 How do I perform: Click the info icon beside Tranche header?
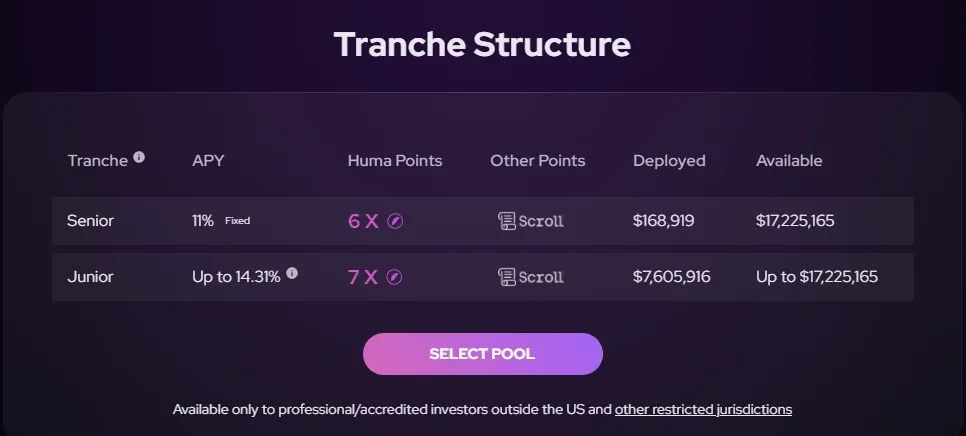tap(139, 157)
